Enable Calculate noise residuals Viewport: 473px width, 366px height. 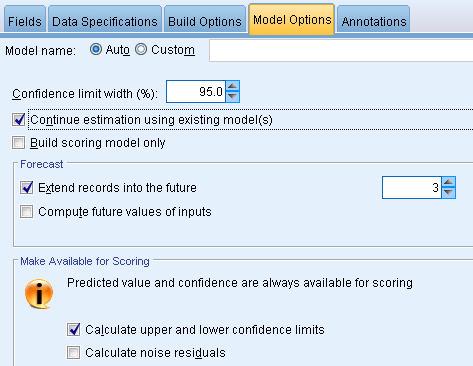[73, 352]
